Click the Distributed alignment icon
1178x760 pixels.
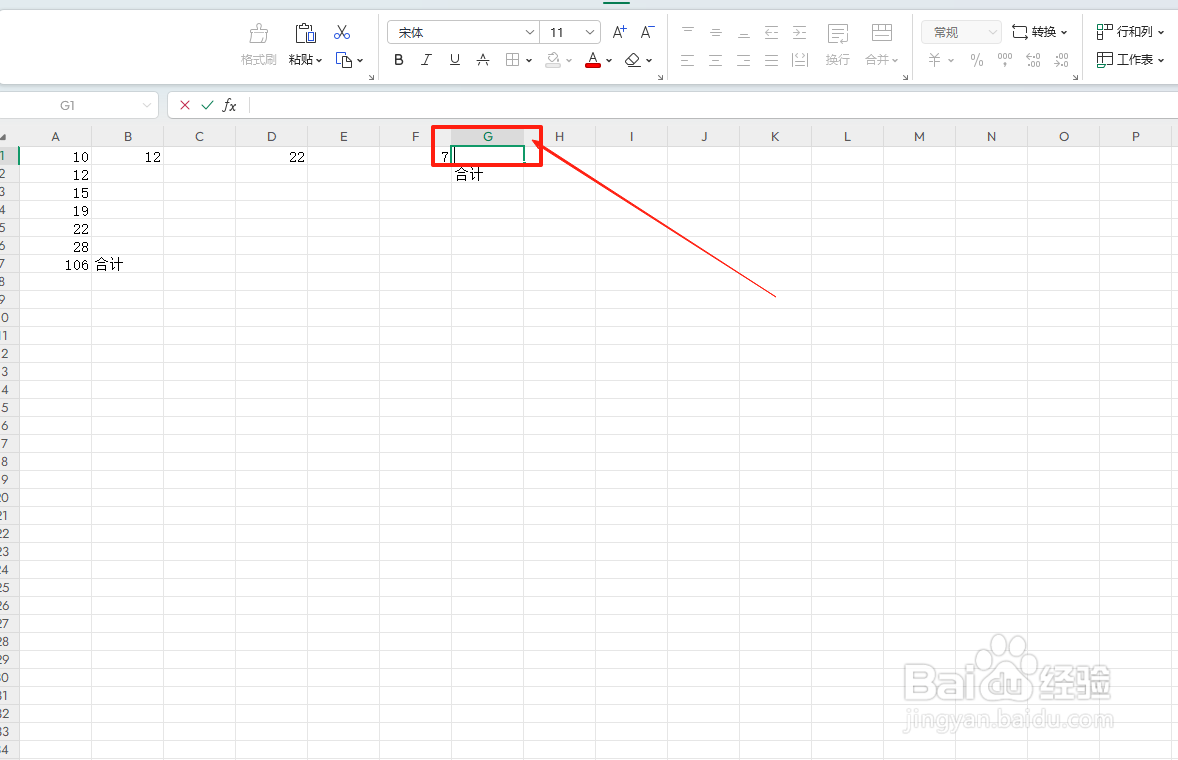pos(799,60)
